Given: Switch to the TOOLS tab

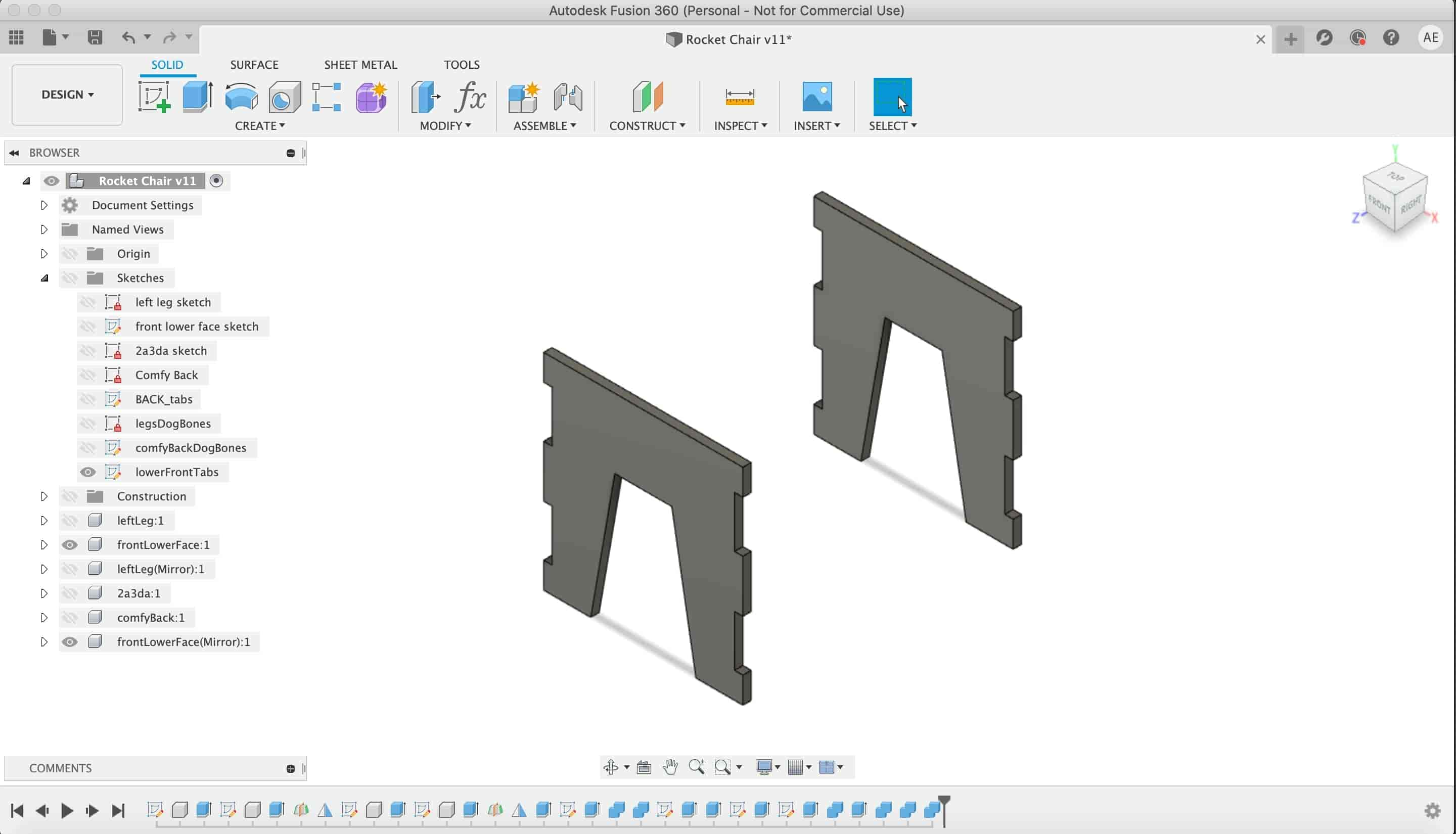Looking at the screenshot, I should click(461, 65).
